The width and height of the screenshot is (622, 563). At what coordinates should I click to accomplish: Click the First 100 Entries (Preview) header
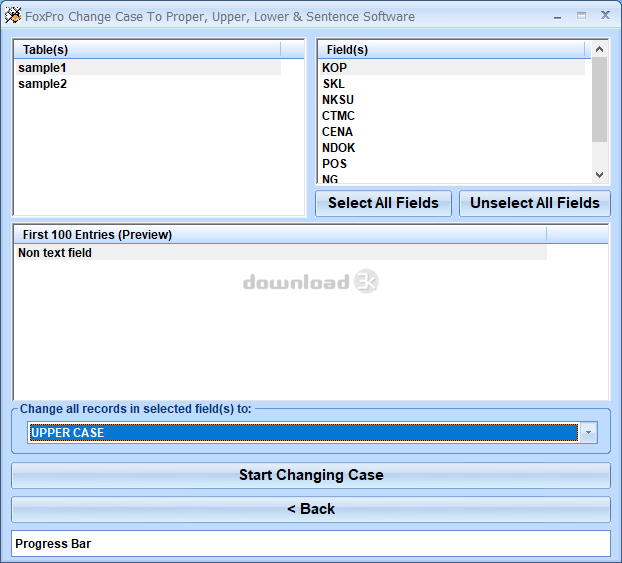[x=280, y=234]
